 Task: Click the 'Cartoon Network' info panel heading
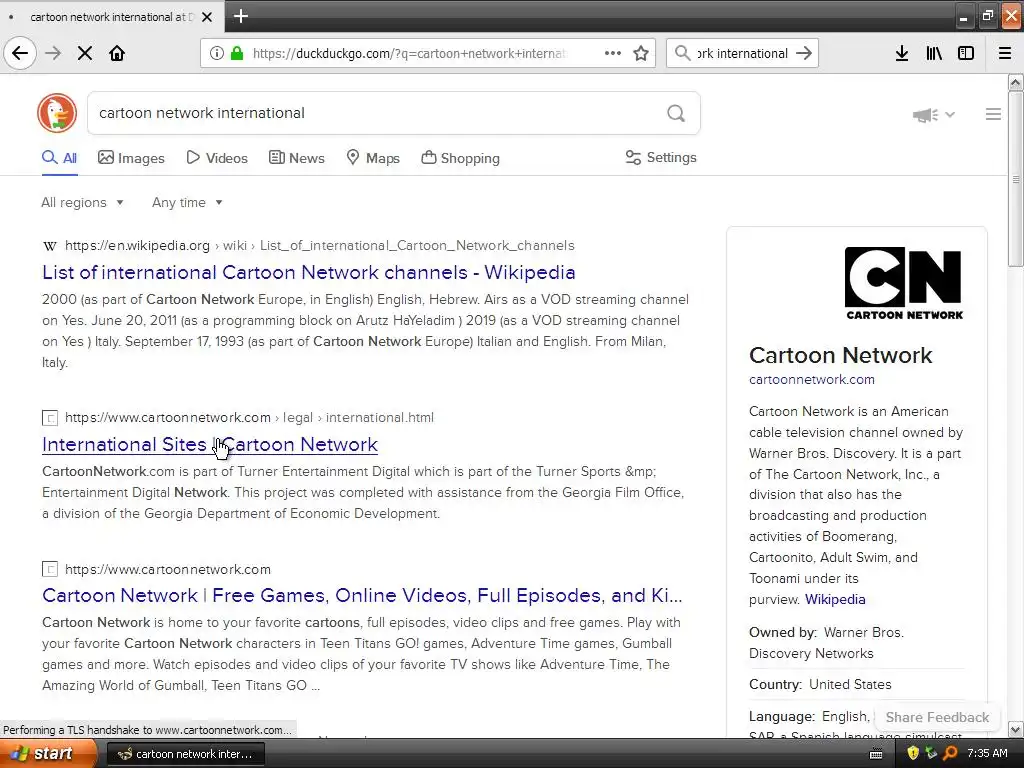(x=840, y=355)
